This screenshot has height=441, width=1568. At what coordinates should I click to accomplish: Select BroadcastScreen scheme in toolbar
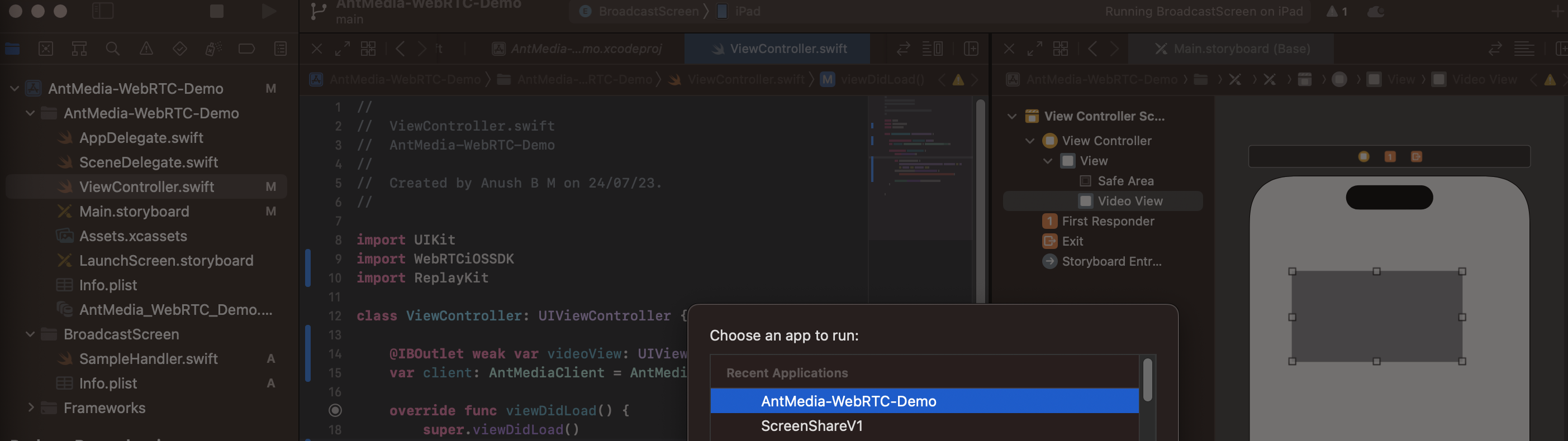640,11
